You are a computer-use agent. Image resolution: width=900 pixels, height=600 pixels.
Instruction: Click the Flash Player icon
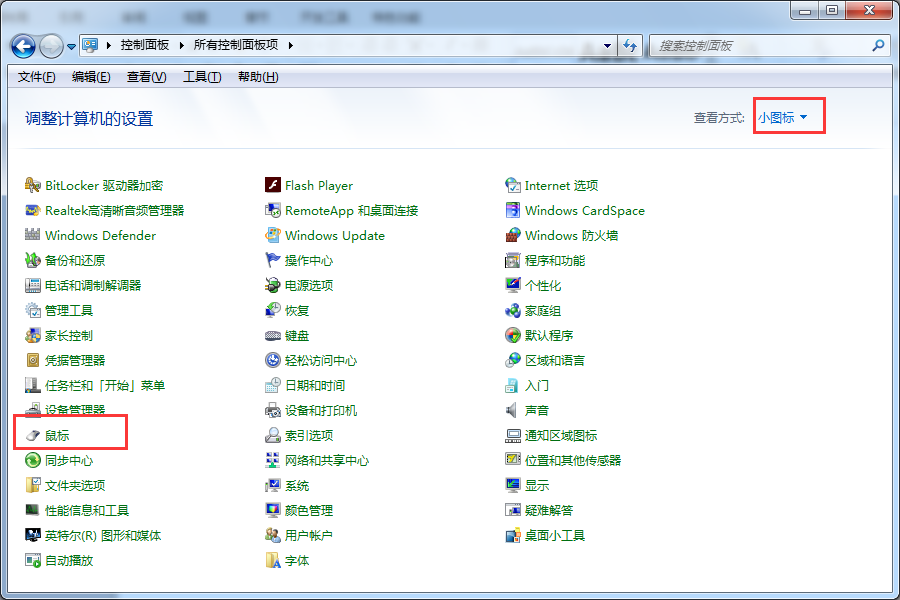coord(273,185)
